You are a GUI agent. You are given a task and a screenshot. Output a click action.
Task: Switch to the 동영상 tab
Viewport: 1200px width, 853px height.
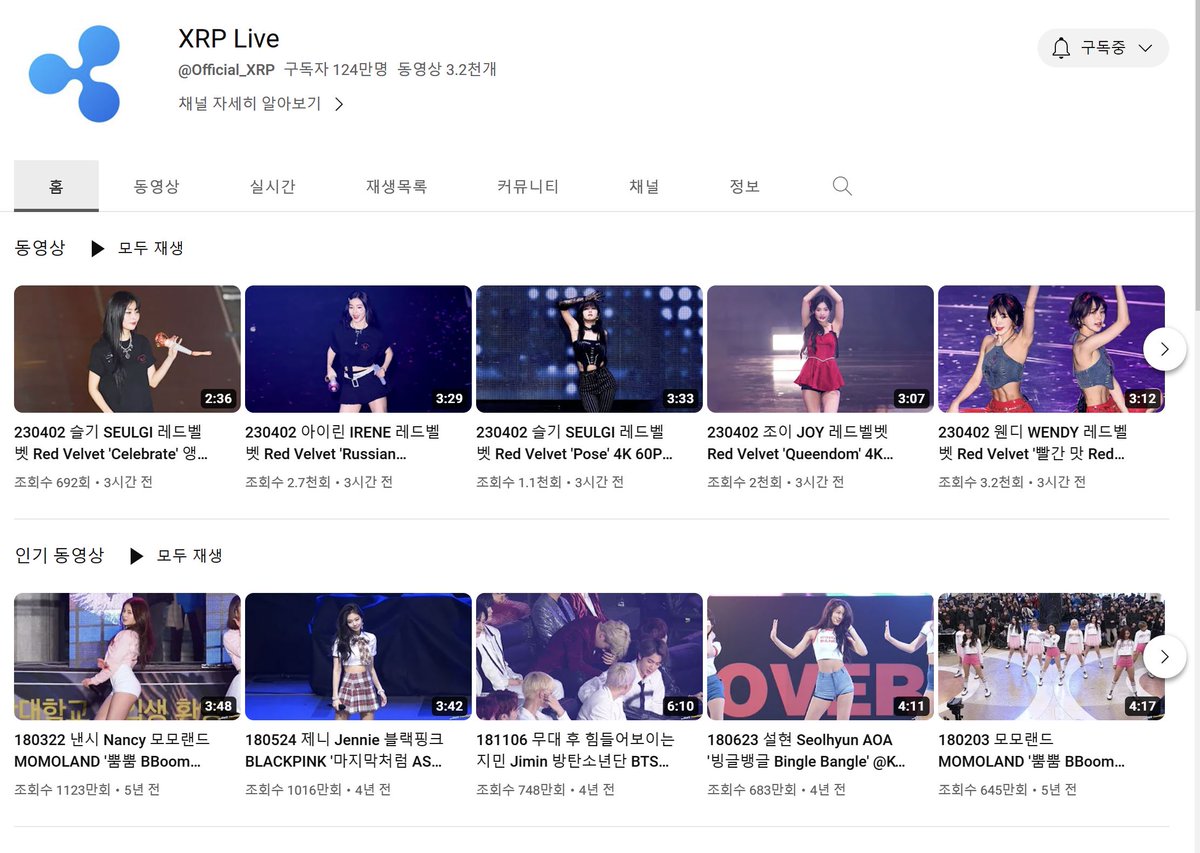tap(158, 185)
